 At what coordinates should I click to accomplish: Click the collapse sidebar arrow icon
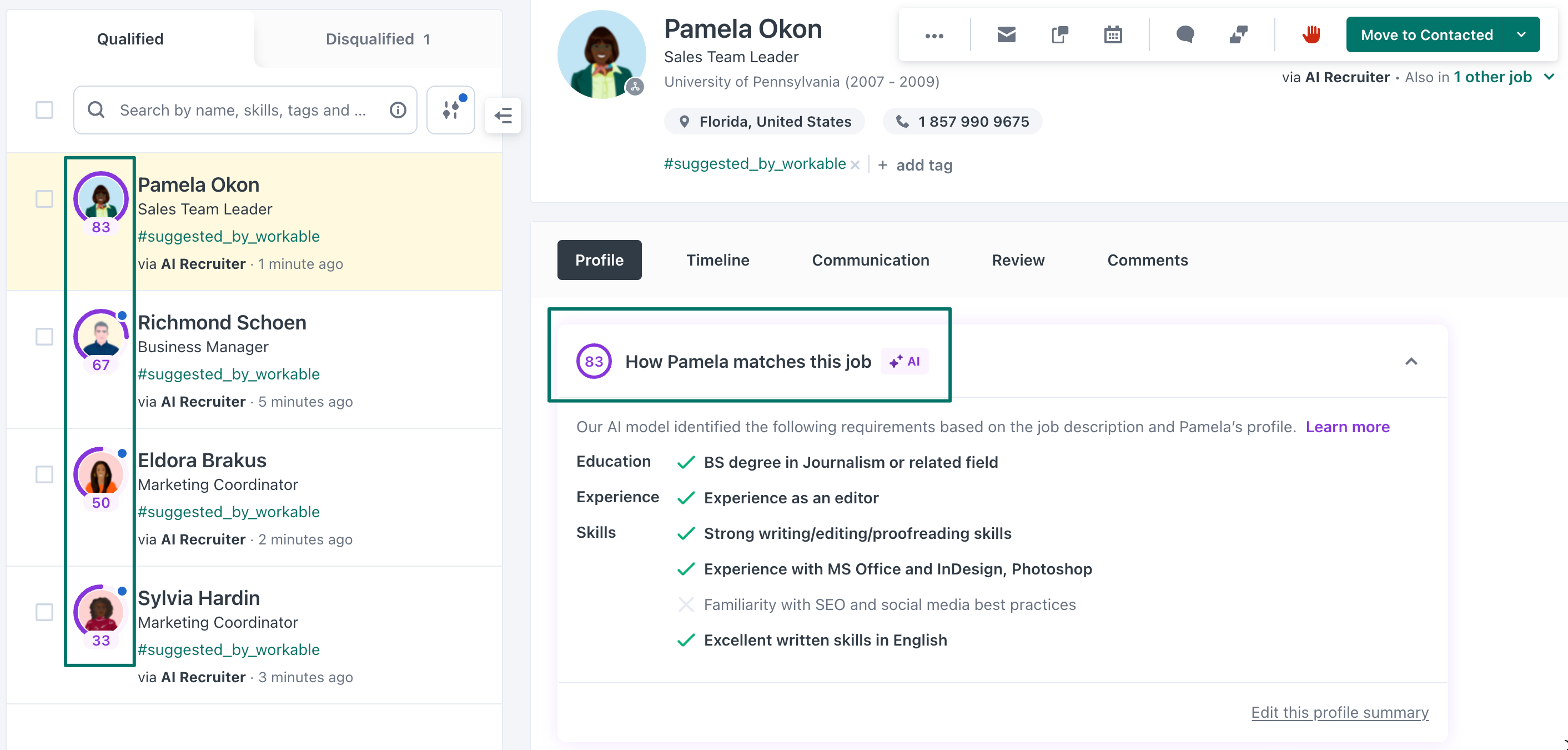click(504, 115)
